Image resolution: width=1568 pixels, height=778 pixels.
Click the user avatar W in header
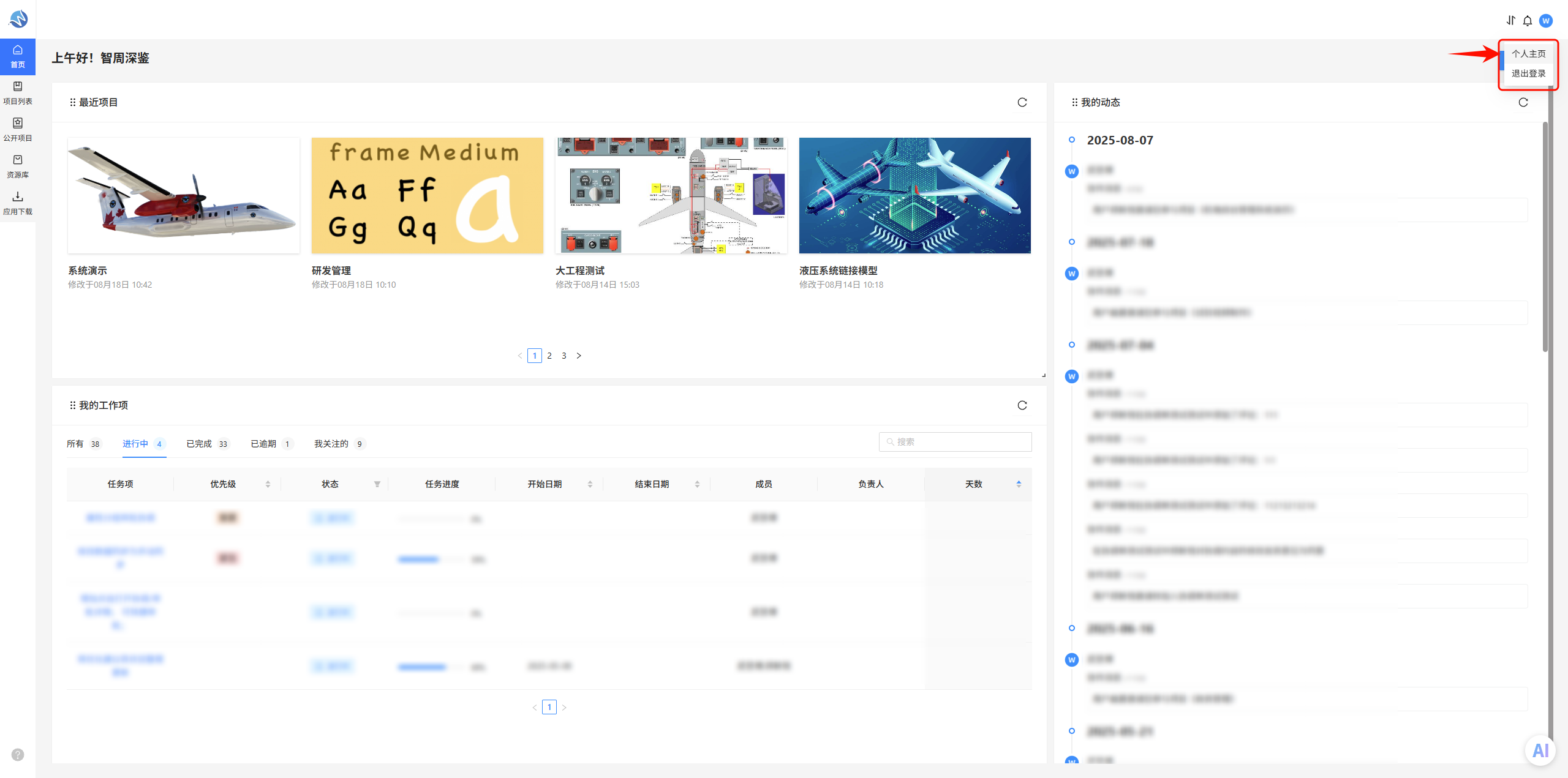pos(1546,21)
